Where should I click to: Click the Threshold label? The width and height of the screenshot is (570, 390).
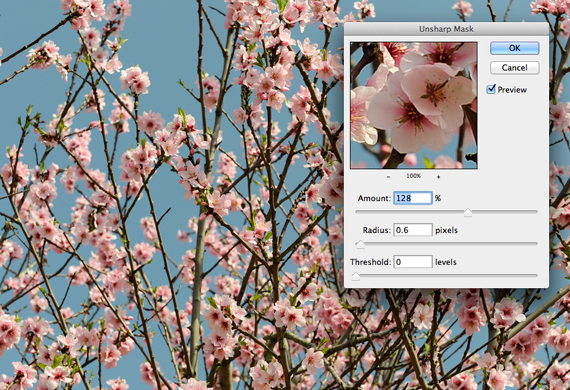point(370,262)
